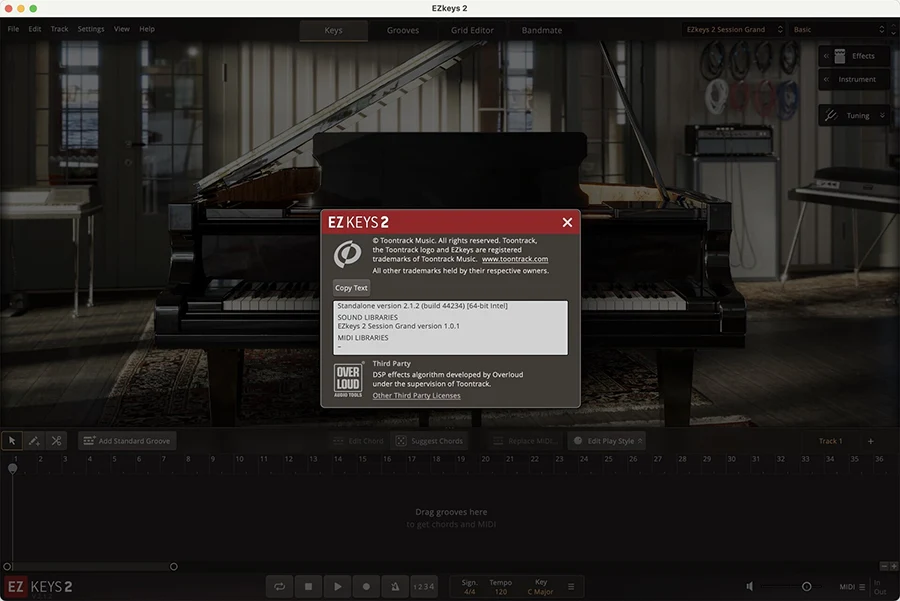Expand the Tuning panel
900x601 pixels.
tap(856, 116)
